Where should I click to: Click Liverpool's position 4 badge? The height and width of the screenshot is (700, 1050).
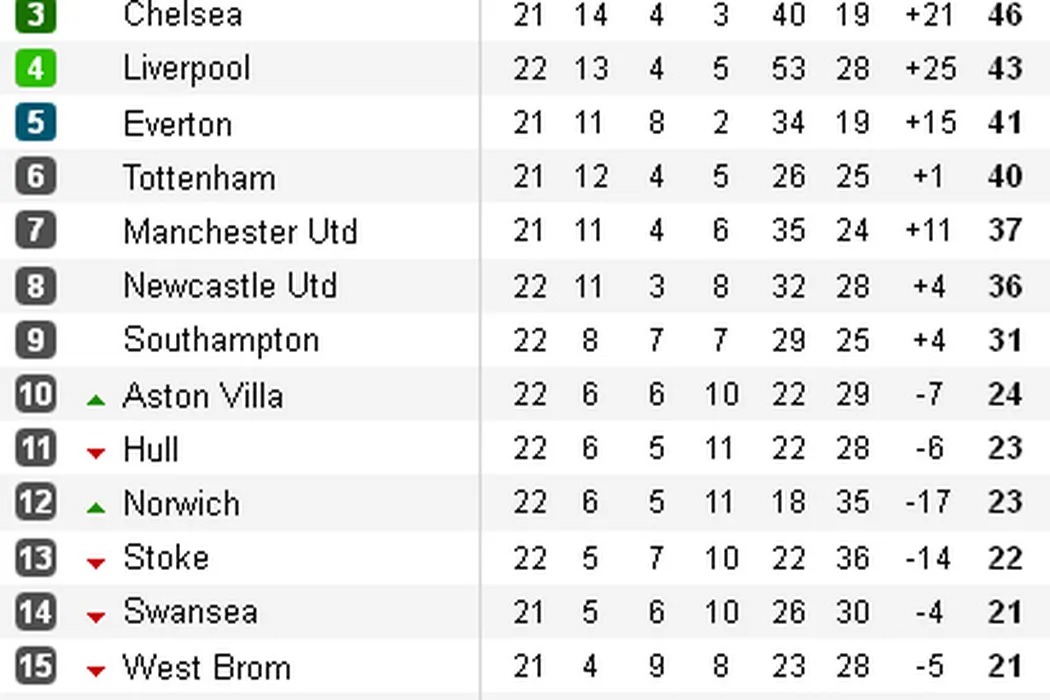coord(35,69)
